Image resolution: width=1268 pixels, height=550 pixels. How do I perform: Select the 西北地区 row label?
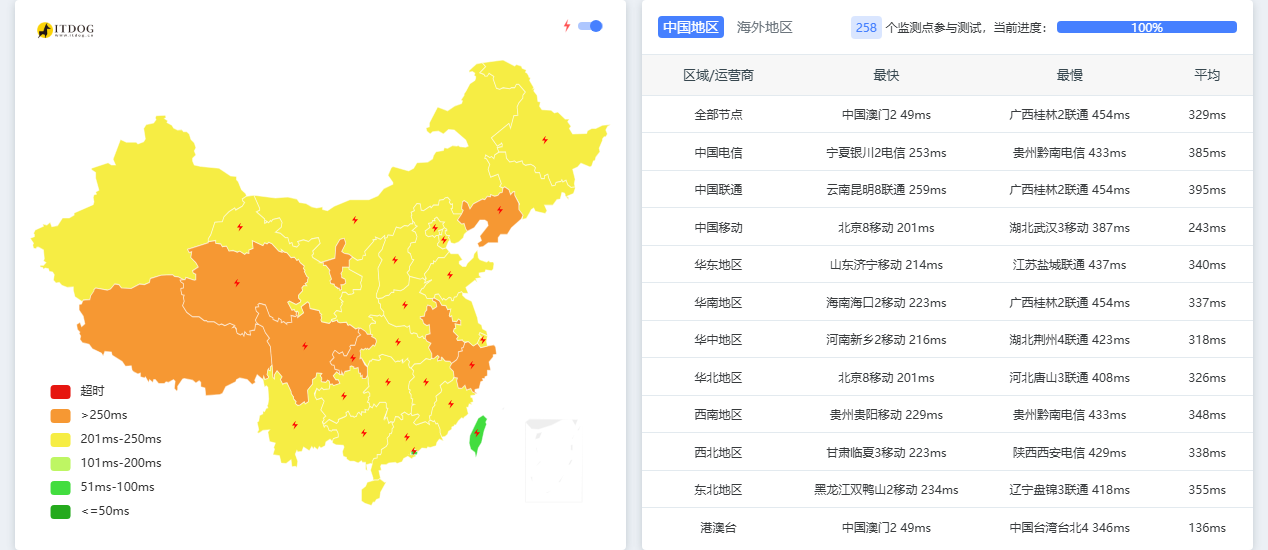pyautogui.click(x=719, y=453)
